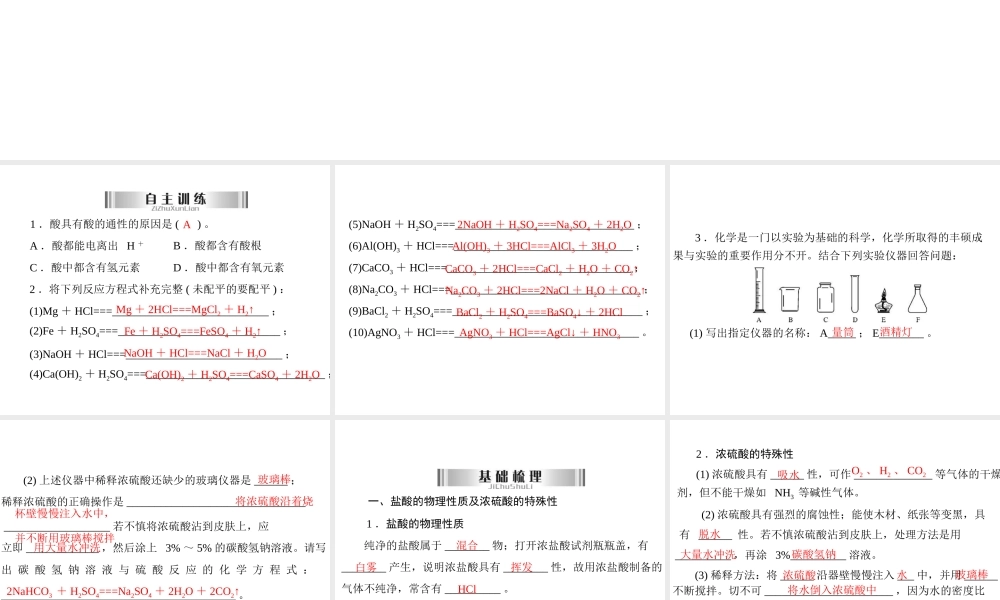Click the subheading 1. 盐酸的物理性质
This screenshot has height=600, width=1000.
(x=415, y=524)
